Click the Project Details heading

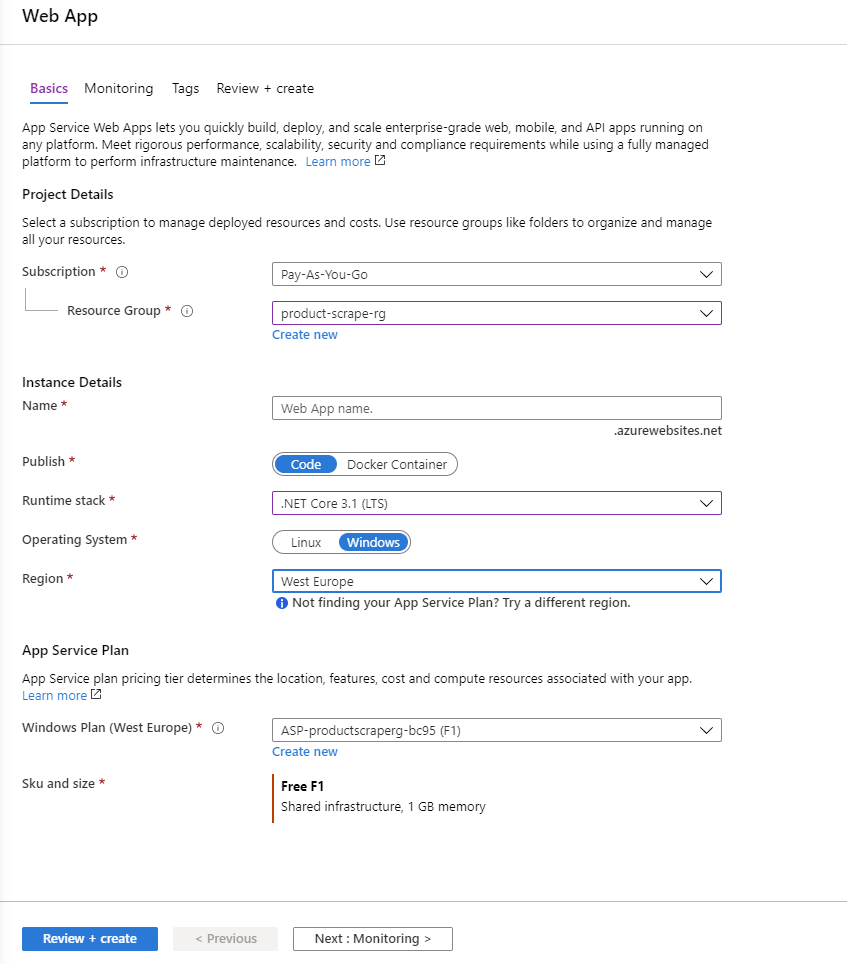[x=68, y=194]
